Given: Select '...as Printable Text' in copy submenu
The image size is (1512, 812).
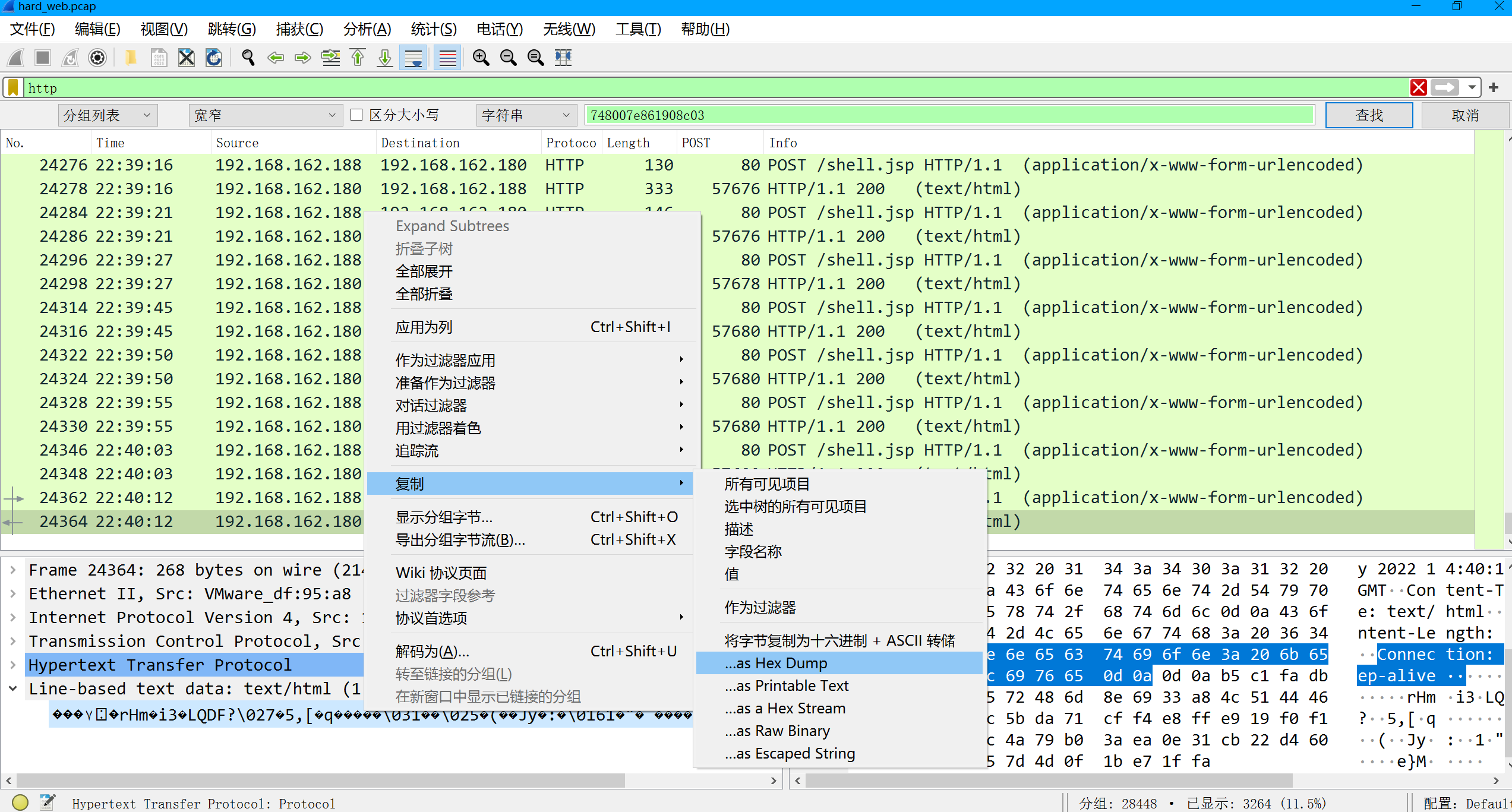Looking at the screenshot, I should [786, 685].
